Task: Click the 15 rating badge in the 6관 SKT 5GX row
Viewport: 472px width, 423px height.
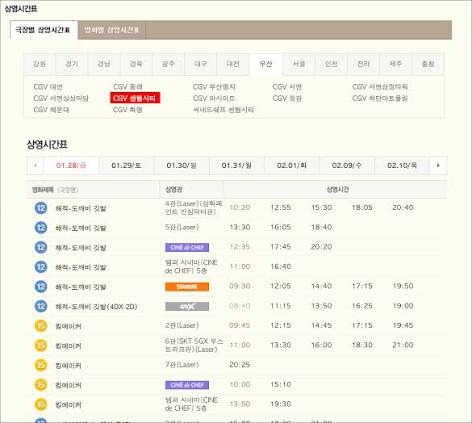Action: (x=41, y=345)
